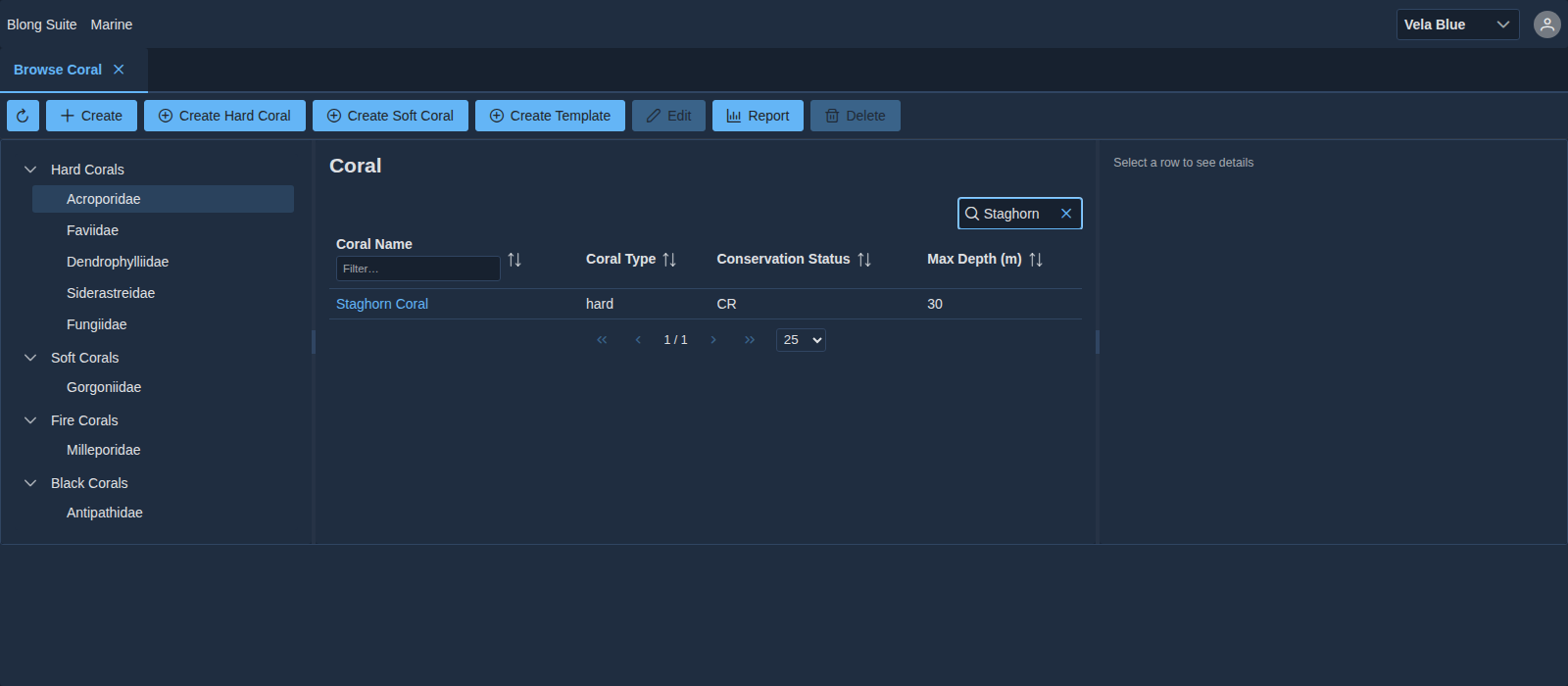The width and height of the screenshot is (1568, 686).
Task: Click the Fire Corals tree label
Action: coord(84,420)
